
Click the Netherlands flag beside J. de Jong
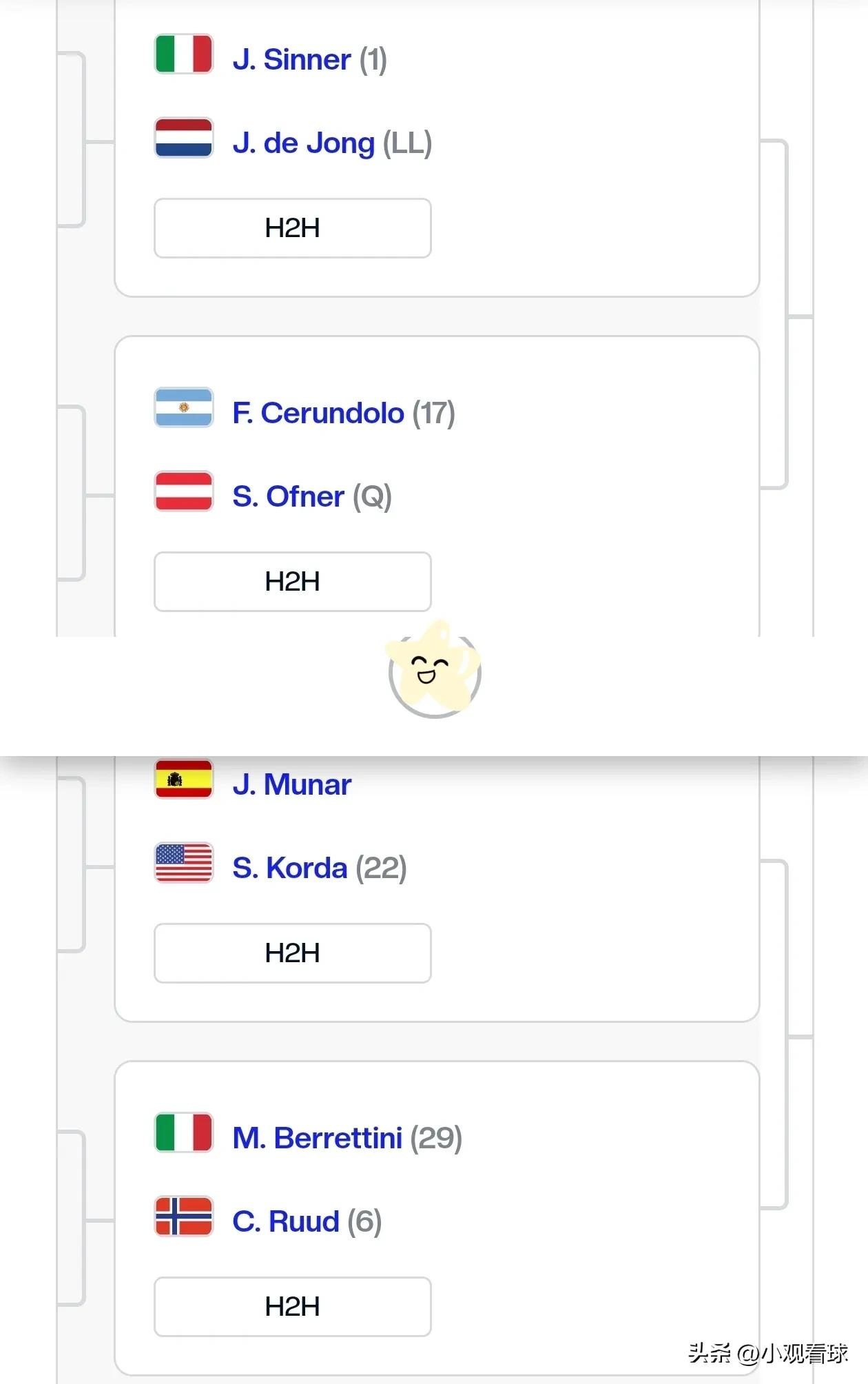pos(183,138)
